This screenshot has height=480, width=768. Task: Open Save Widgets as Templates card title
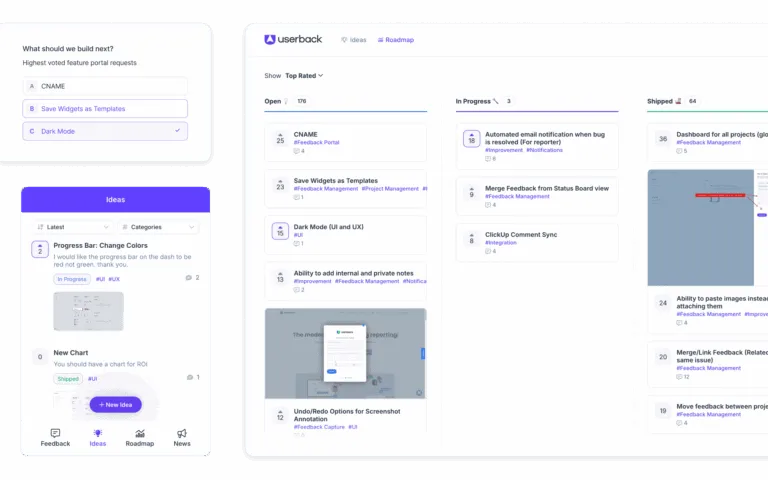click(336, 181)
